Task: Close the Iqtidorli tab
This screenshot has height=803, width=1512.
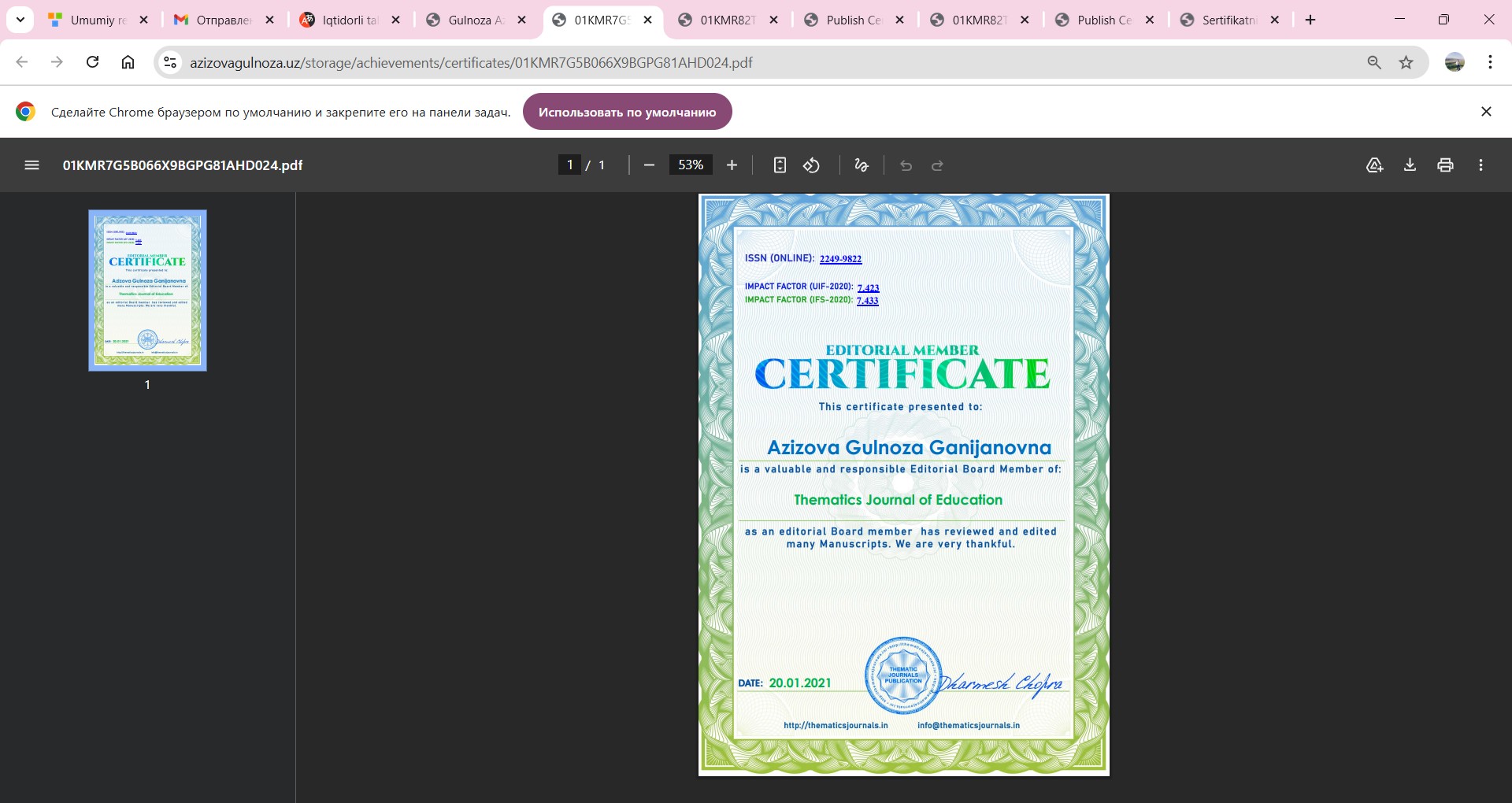Action: (x=395, y=20)
